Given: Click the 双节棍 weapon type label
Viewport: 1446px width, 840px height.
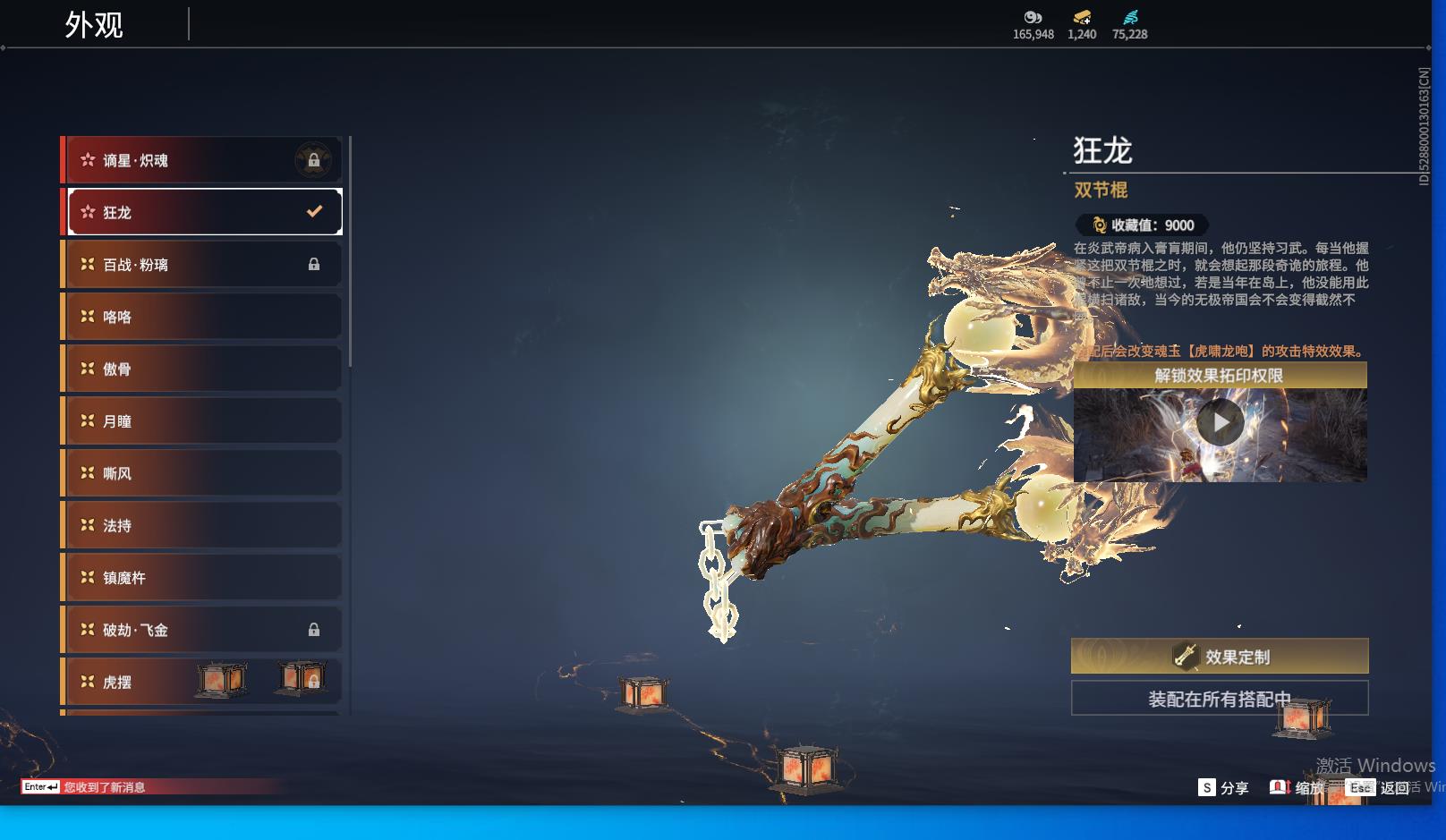Looking at the screenshot, I should [1101, 190].
